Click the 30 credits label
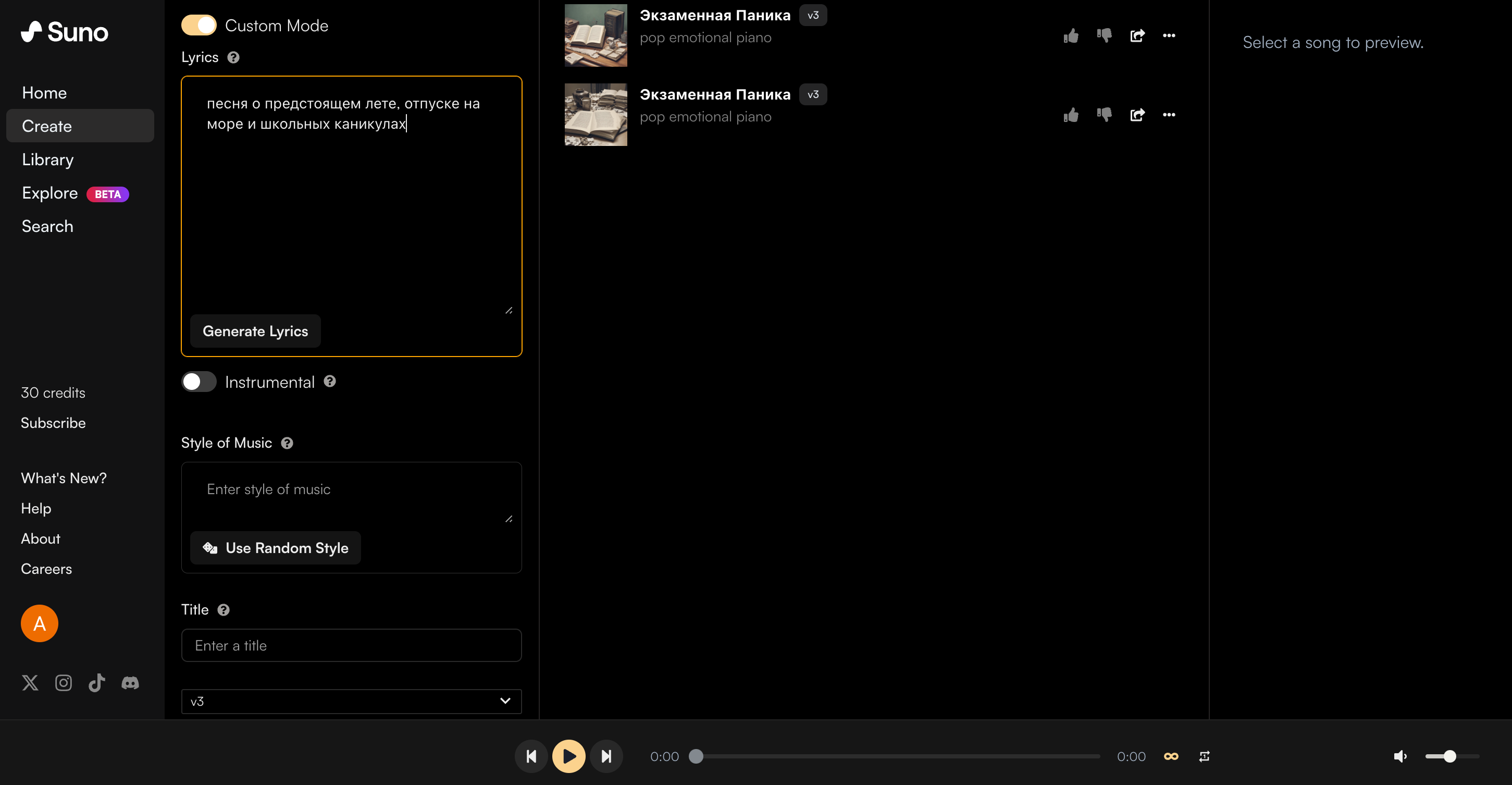The image size is (1512, 785). tap(54, 394)
